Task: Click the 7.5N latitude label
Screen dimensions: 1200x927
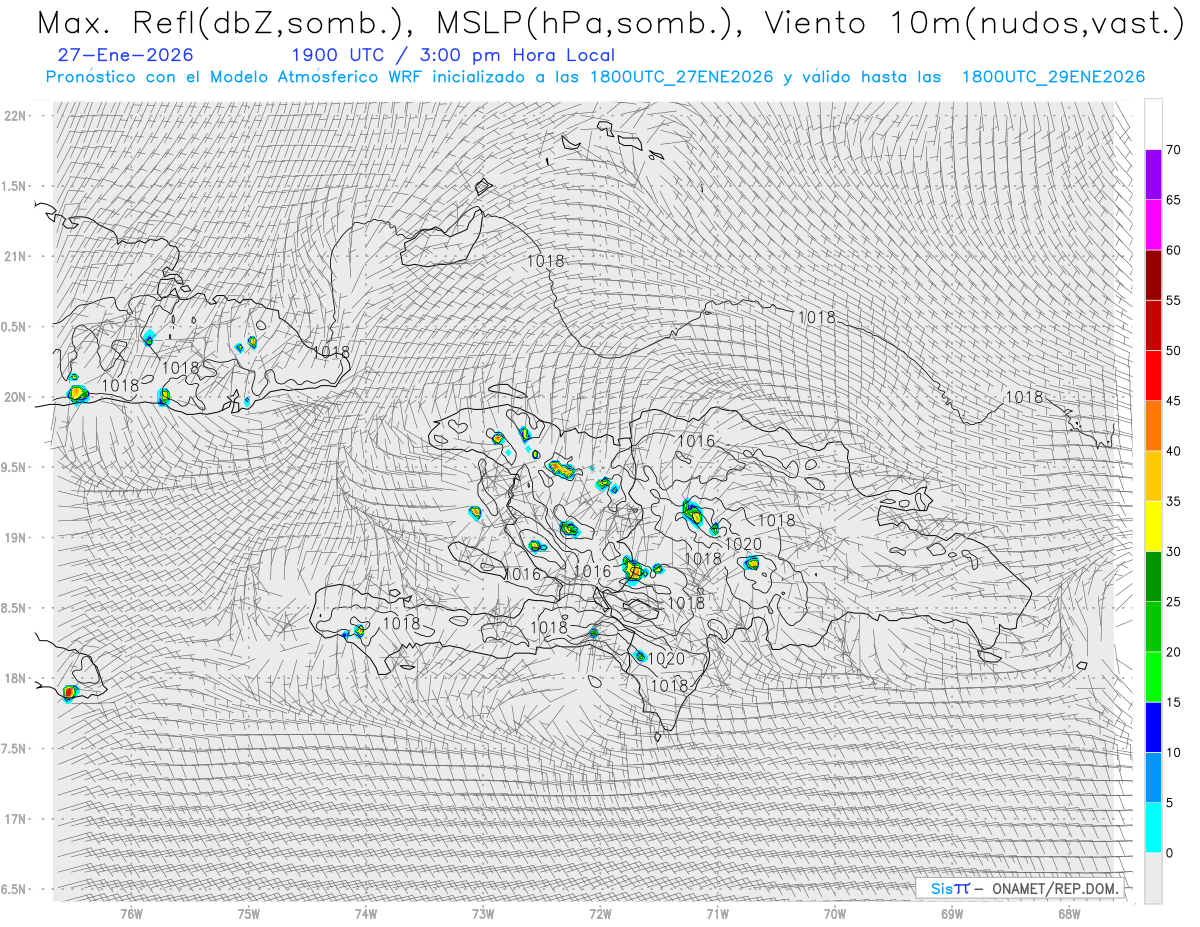Action: 15,748
